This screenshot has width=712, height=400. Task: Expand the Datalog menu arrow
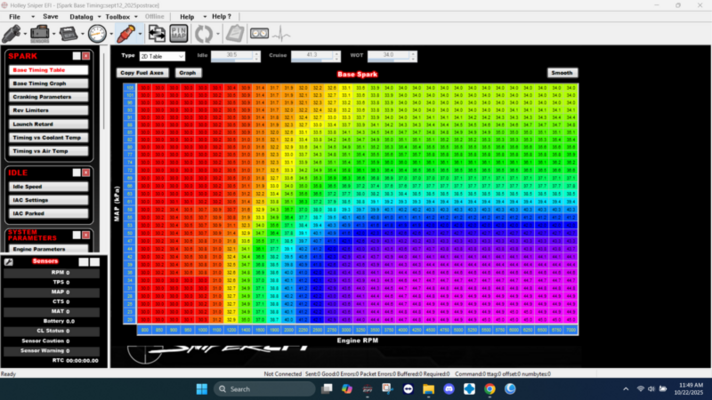(99, 17)
